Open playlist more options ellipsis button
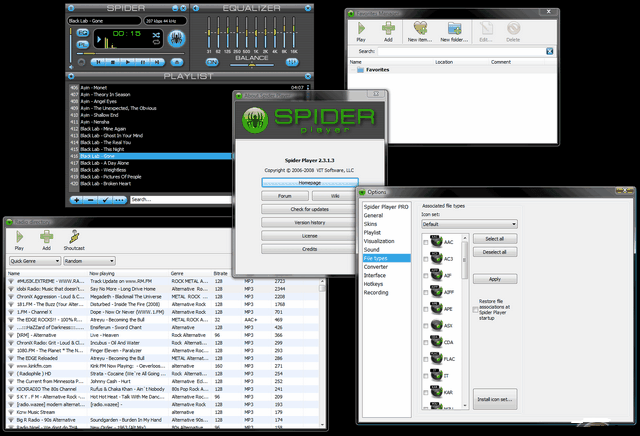640x436 pixels. point(119,200)
